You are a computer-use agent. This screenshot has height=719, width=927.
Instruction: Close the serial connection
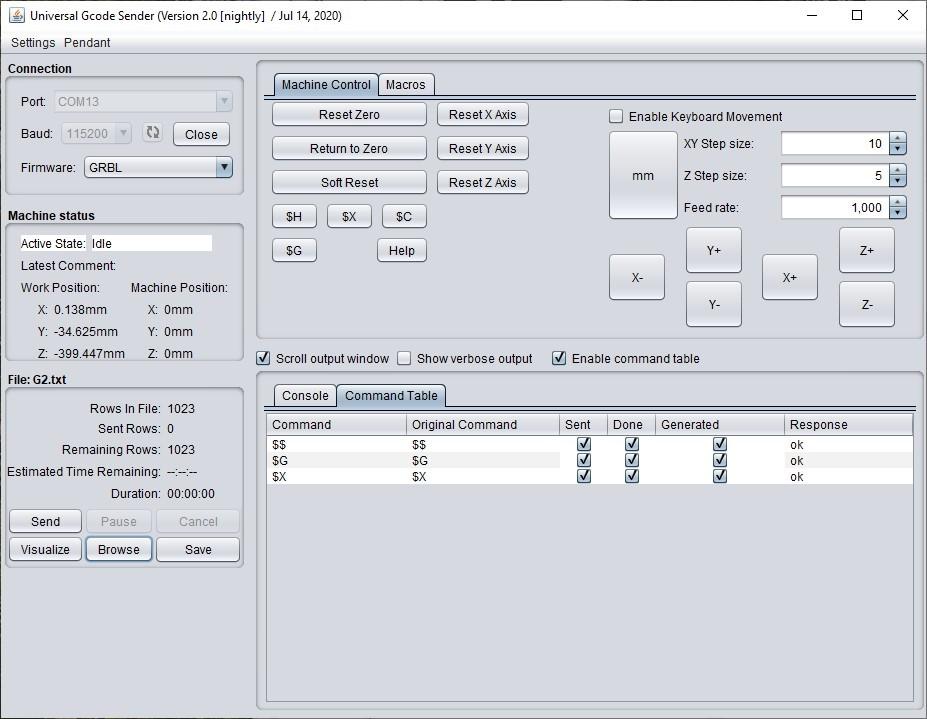[x=201, y=134]
